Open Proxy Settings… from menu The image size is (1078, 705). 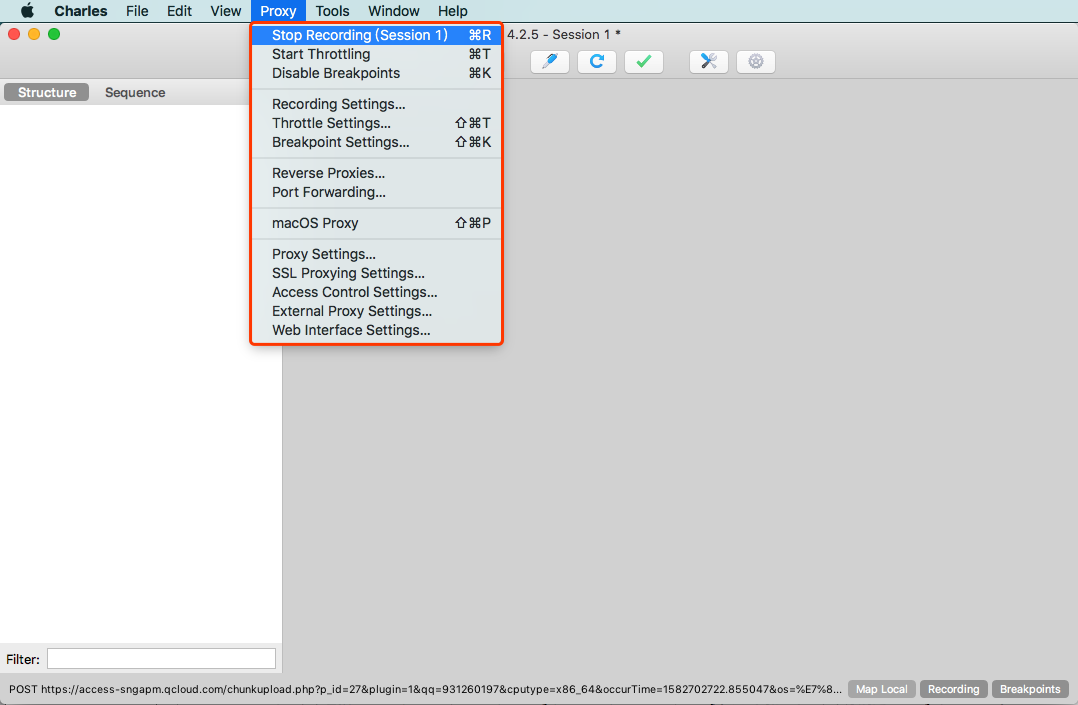click(376, 254)
